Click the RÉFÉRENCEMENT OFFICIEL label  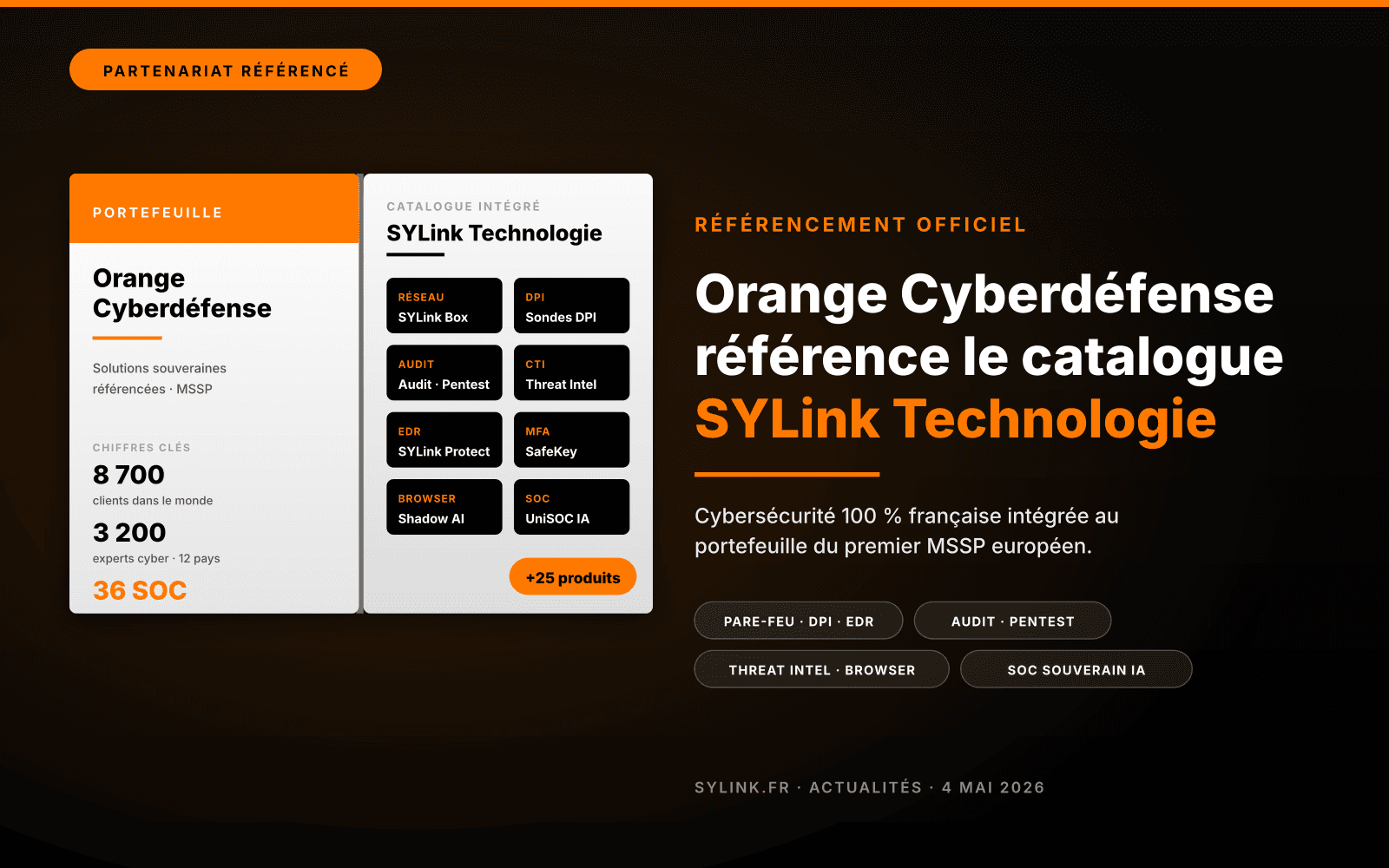[x=860, y=225]
